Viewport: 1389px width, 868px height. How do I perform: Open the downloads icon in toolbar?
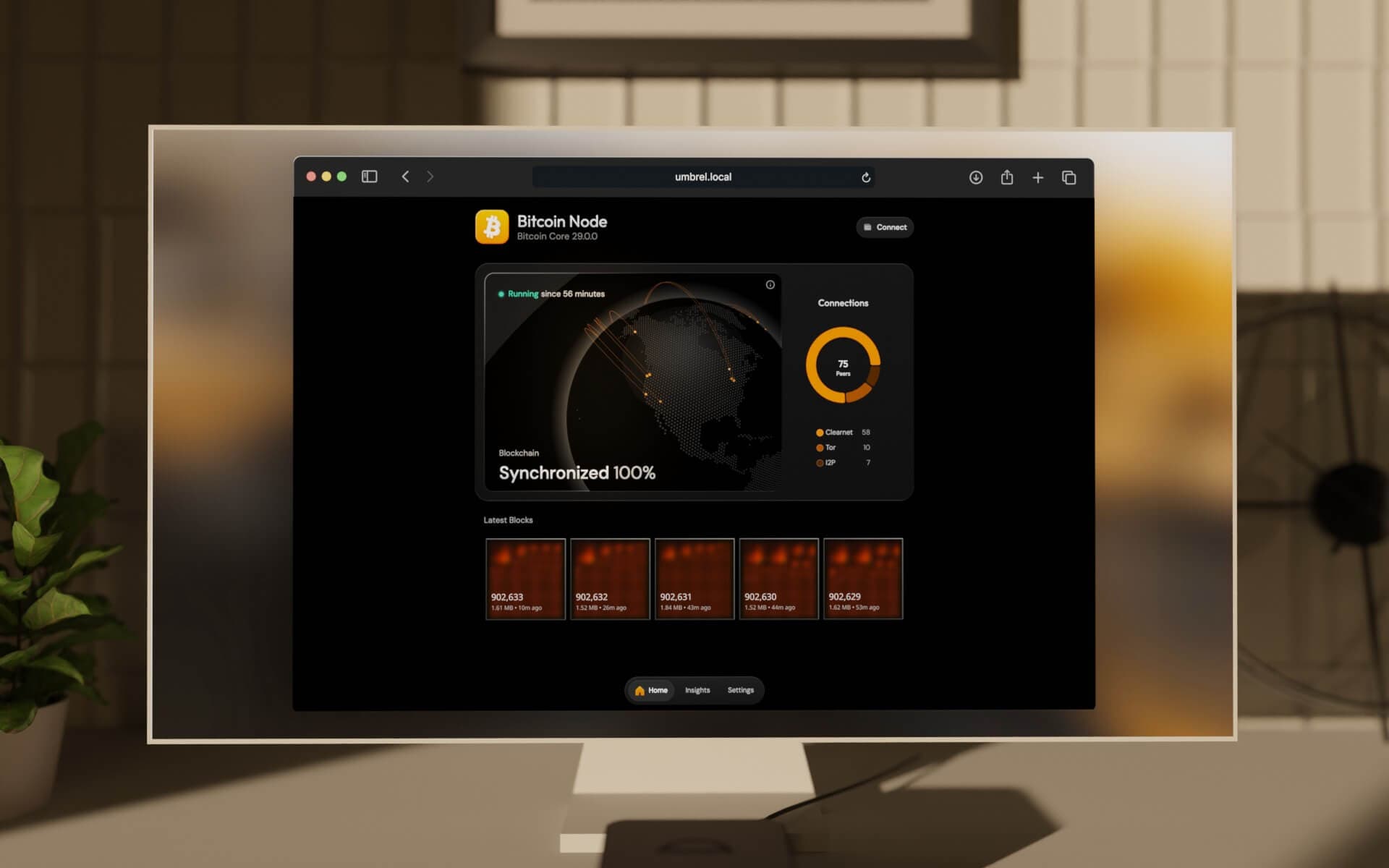[x=976, y=177]
